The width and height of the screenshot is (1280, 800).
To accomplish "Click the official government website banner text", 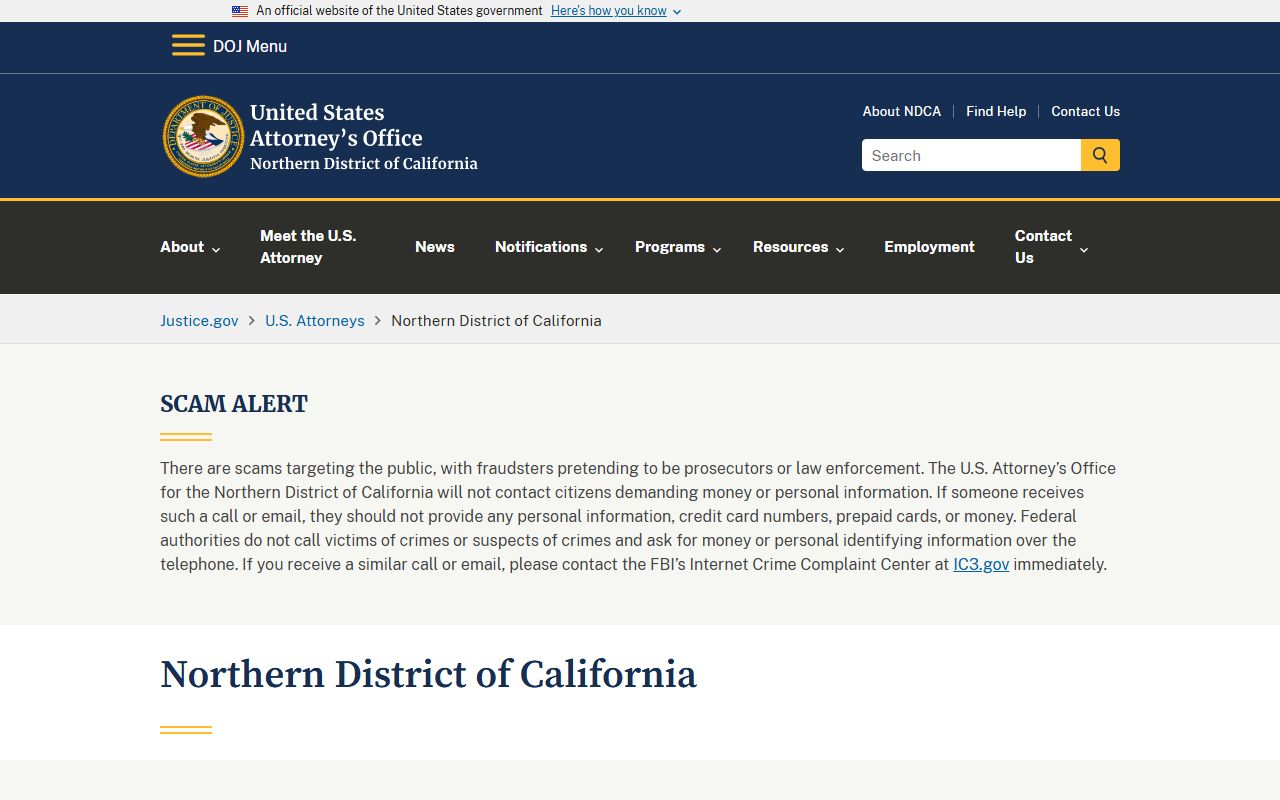I will 399,11.
